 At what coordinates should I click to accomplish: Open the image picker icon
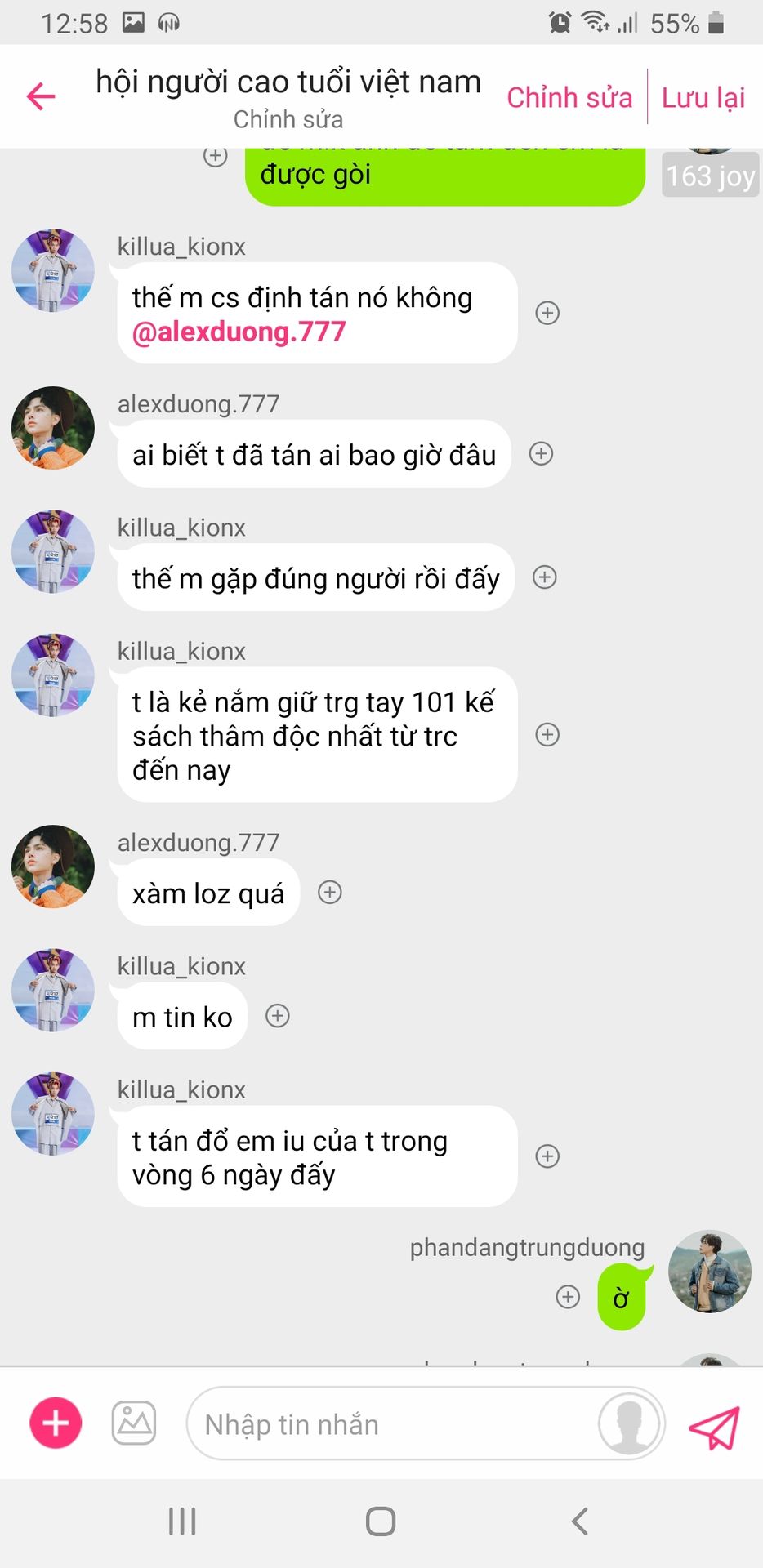(x=134, y=1423)
